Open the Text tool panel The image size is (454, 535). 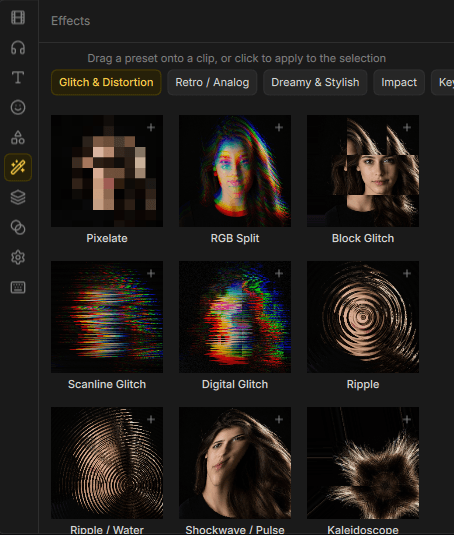coord(18,77)
